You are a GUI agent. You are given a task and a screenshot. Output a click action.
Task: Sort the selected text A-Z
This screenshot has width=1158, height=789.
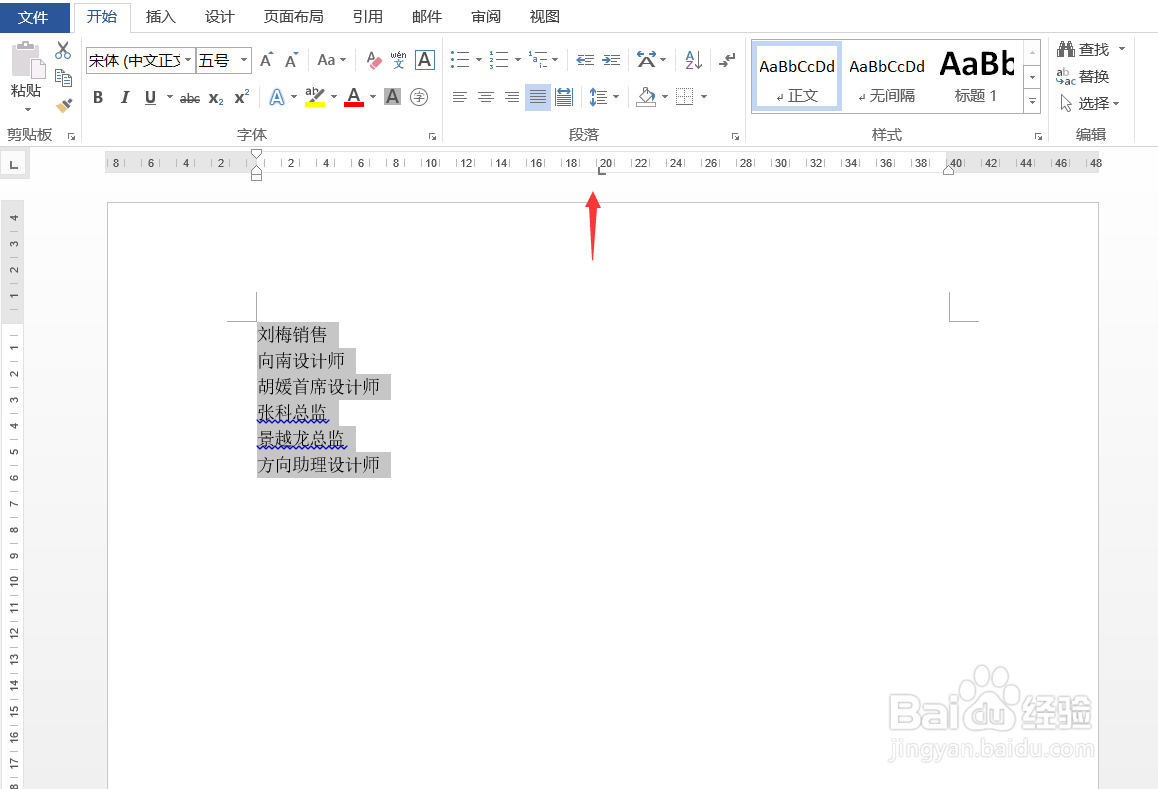[693, 60]
